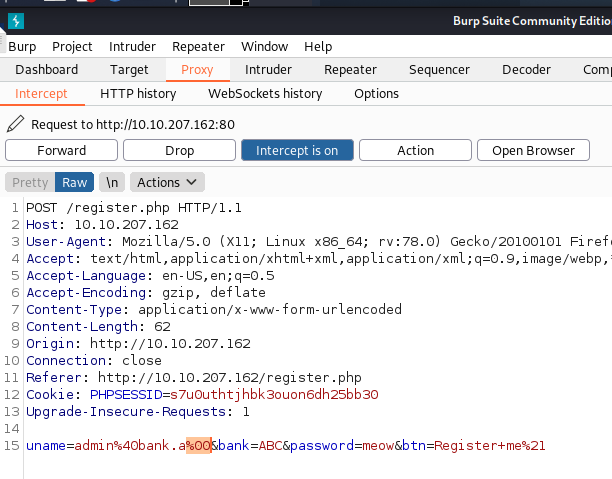Forward the intercepted request
Viewport: 612px width, 479px height.
point(61,150)
